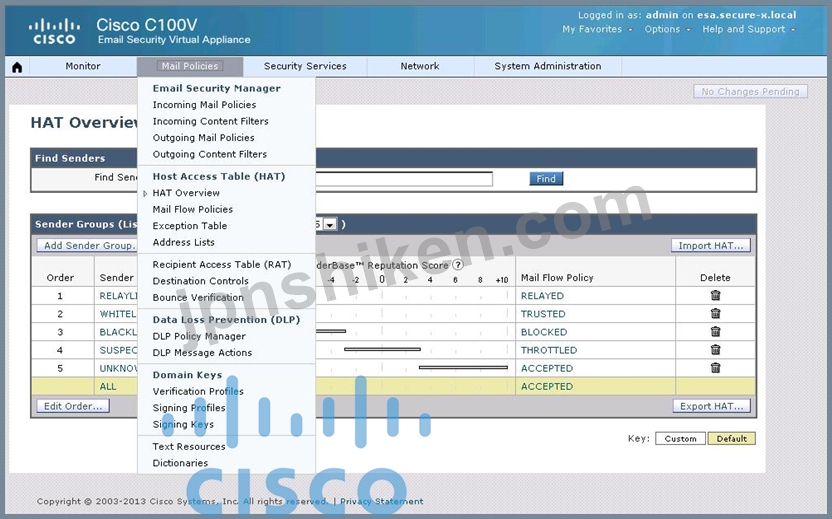Click the Order column header

(x=60, y=278)
